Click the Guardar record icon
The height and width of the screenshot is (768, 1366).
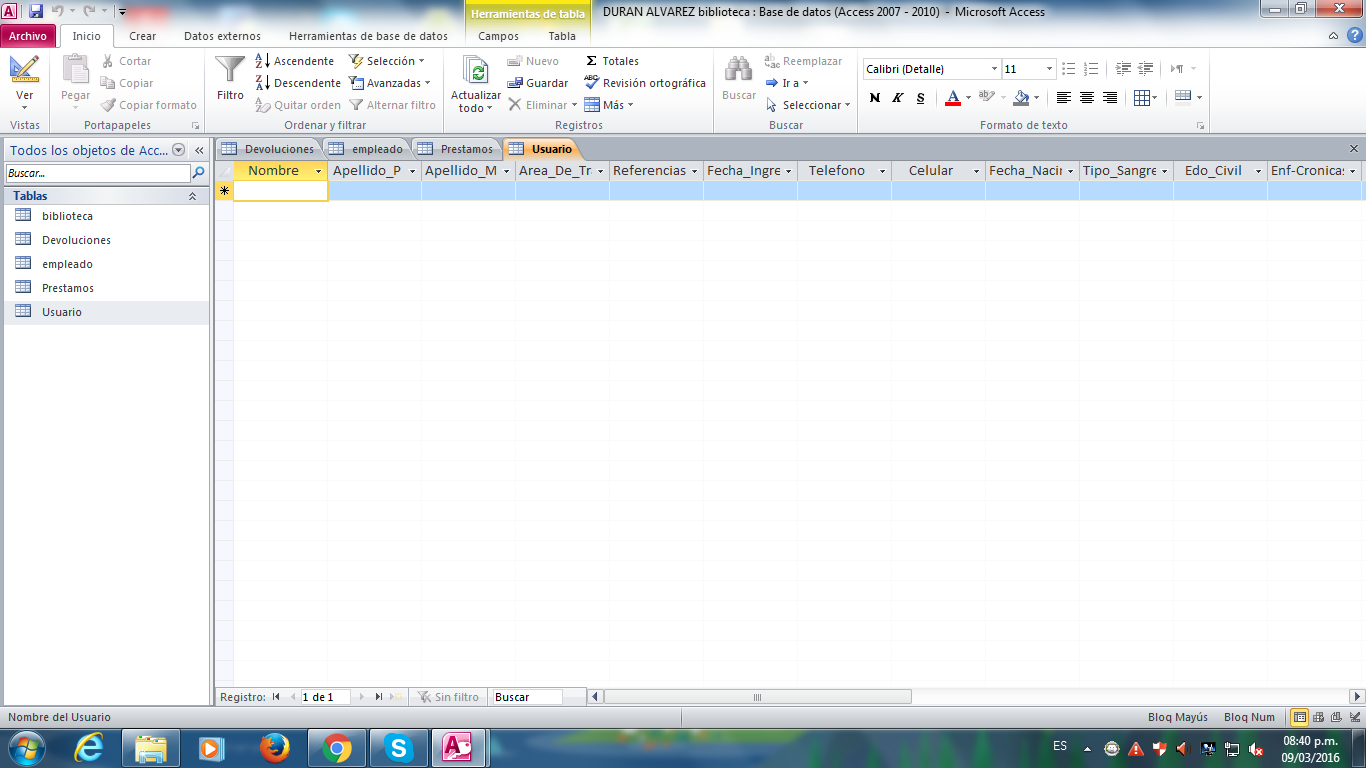pyautogui.click(x=516, y=83)
